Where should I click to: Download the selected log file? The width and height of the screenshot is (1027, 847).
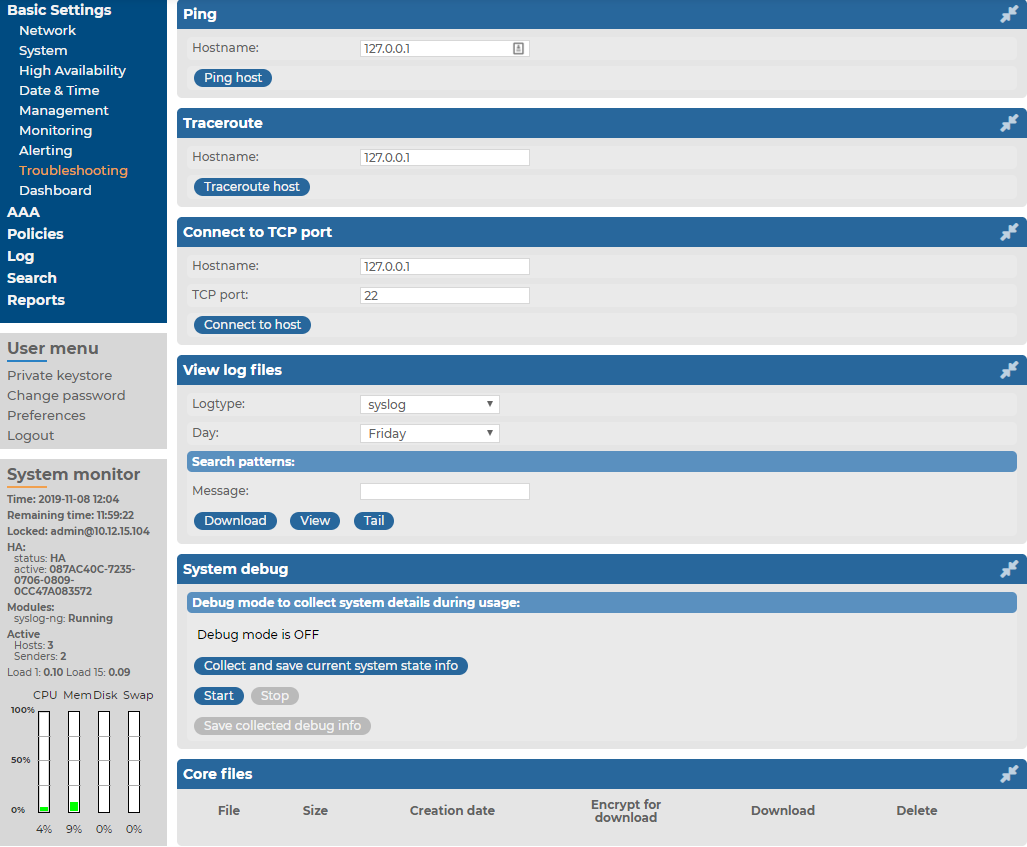(x=235, y=521)
